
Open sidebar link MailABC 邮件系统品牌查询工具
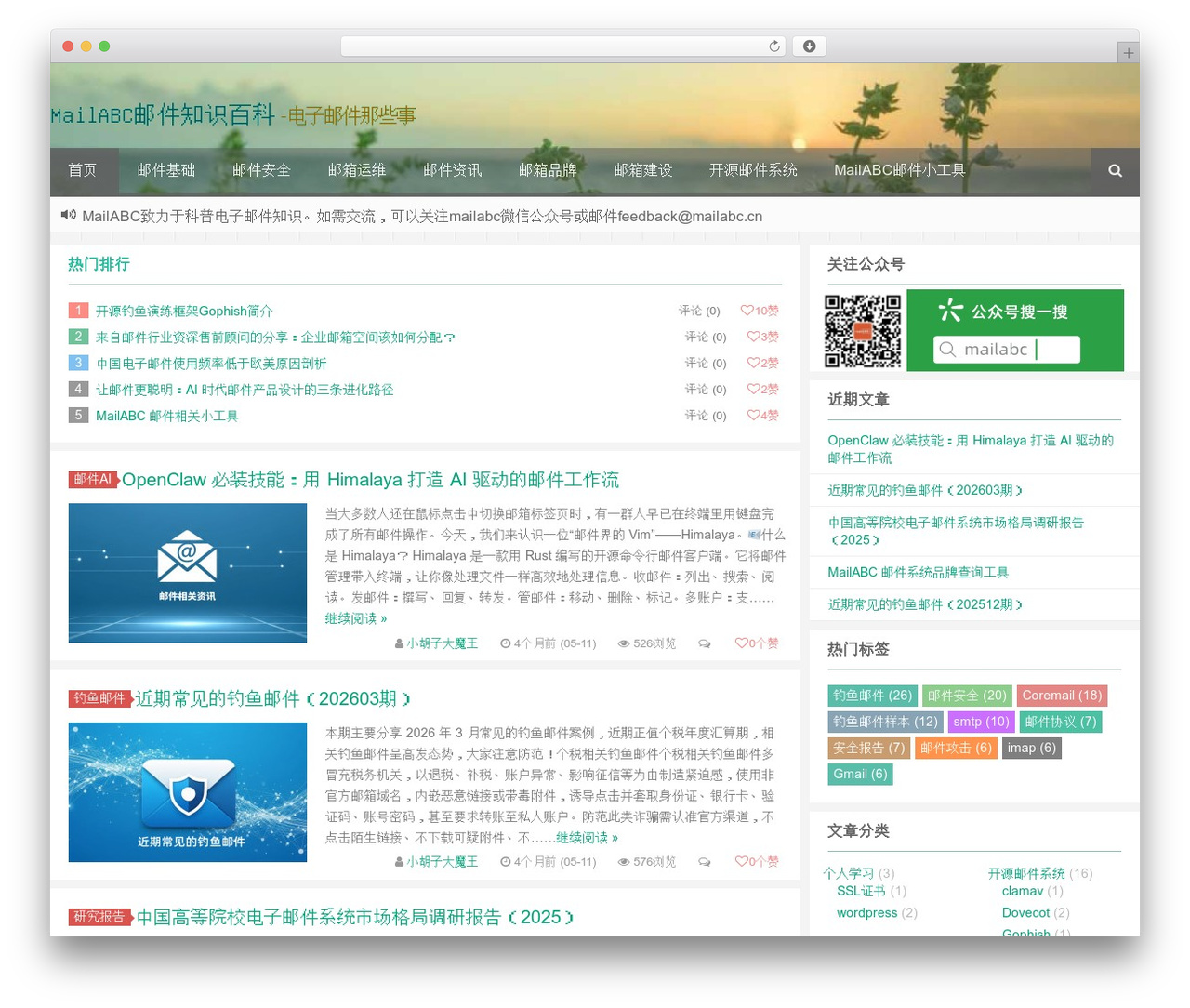click(x=918, y=572)
